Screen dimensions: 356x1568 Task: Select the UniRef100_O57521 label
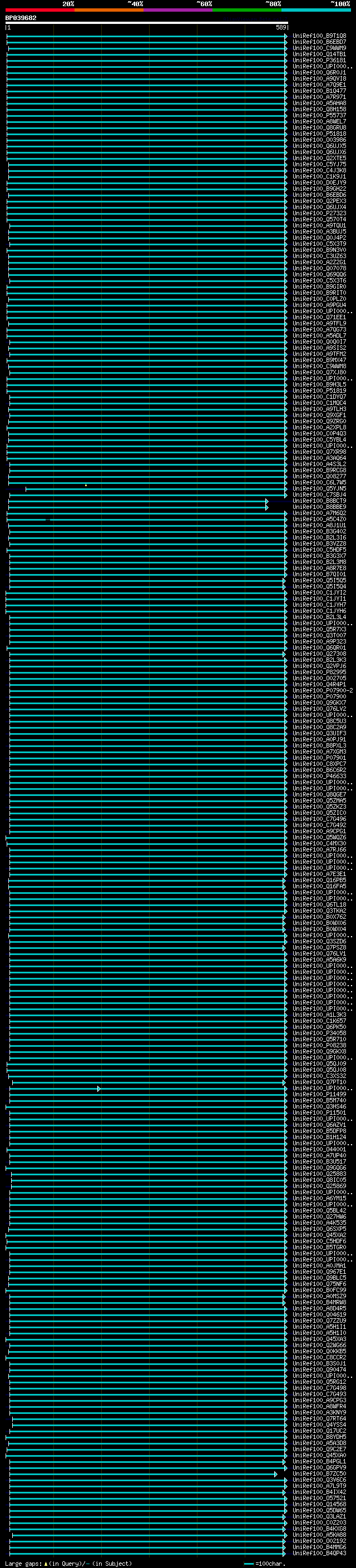[319, 1497]
